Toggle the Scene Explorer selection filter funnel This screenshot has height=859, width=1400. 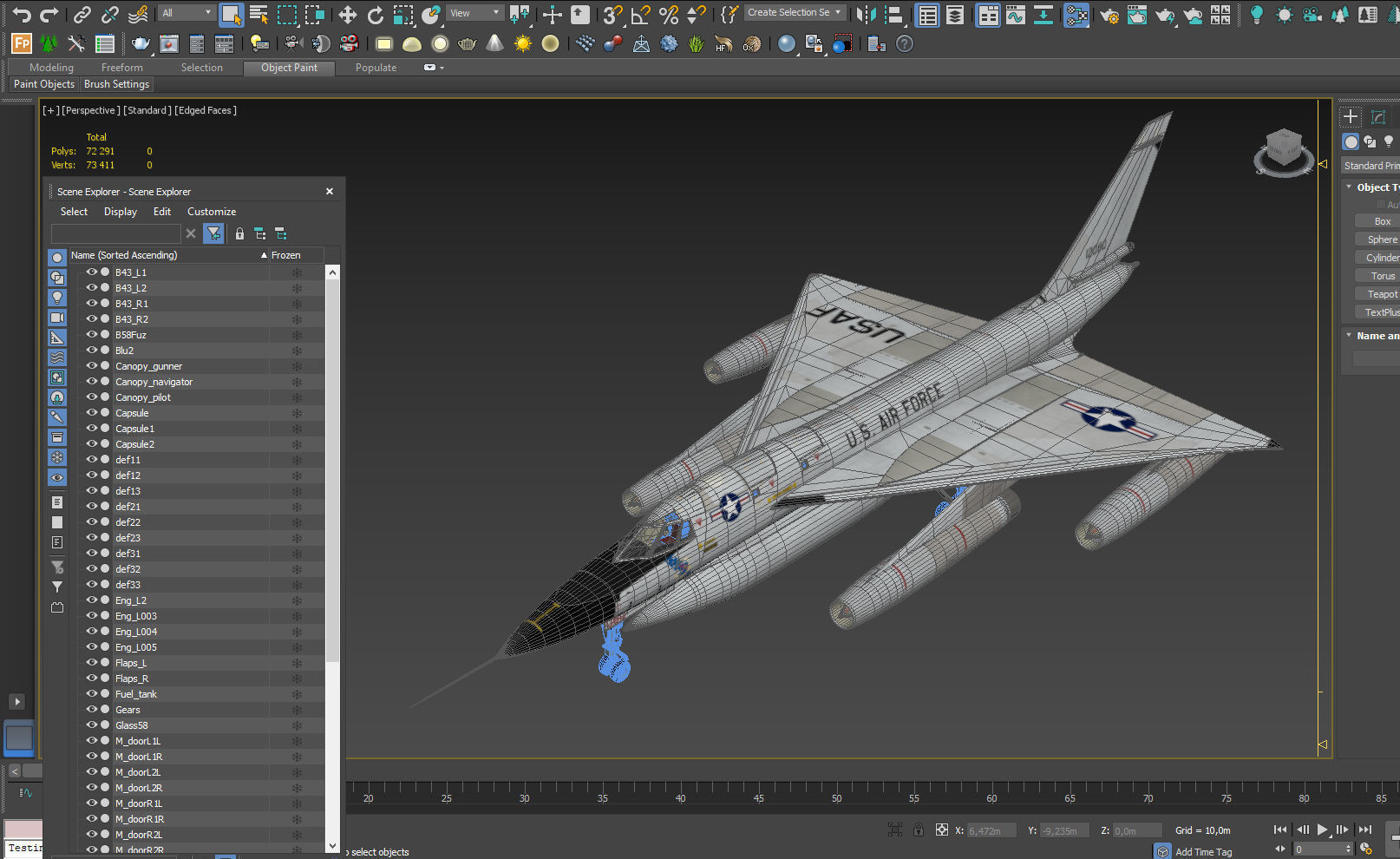pyautogui.click(x=213, y=233)
